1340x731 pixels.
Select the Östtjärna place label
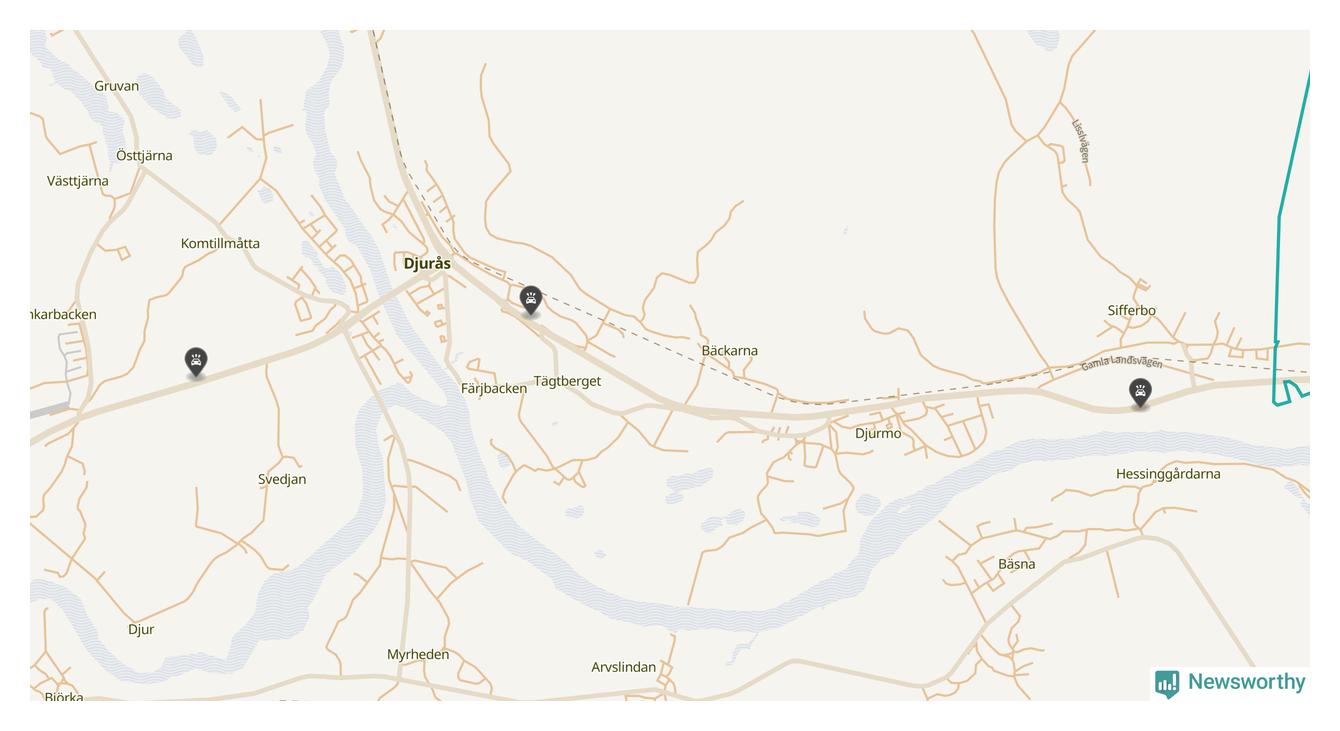(144, 156)
